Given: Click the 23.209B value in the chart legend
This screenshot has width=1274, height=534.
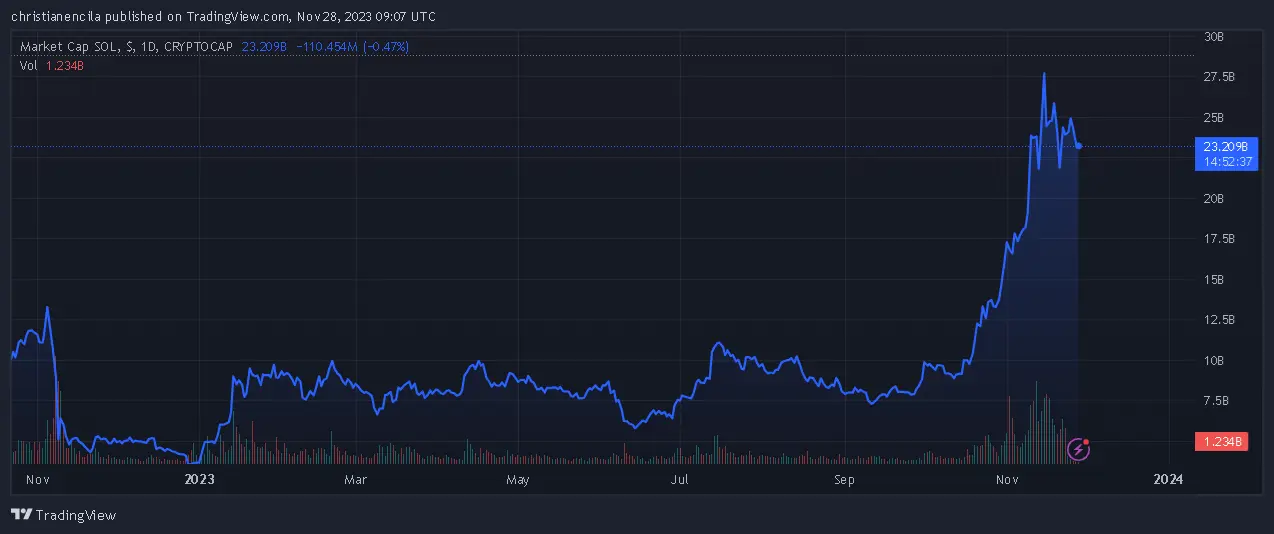Looking at the screenshot, I should (x=264, y=47).
